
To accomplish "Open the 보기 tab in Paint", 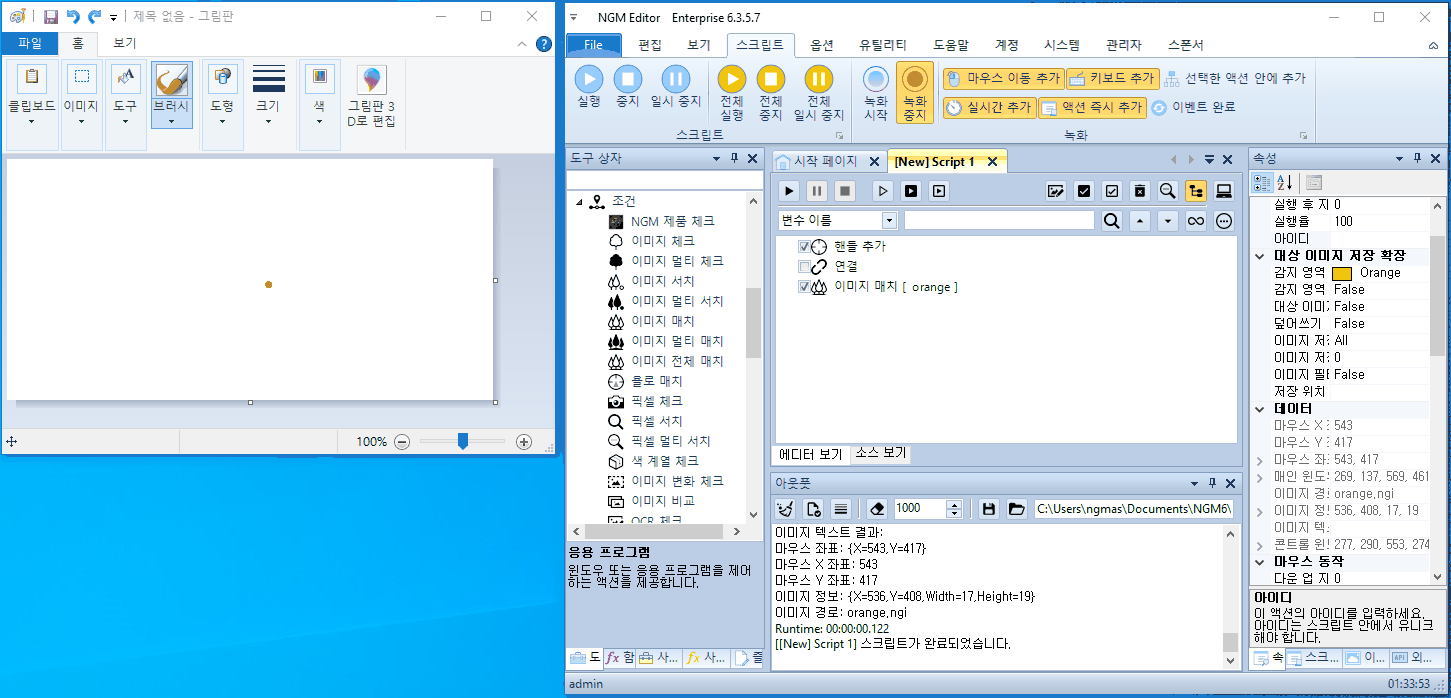I will [x=124, y=43].
